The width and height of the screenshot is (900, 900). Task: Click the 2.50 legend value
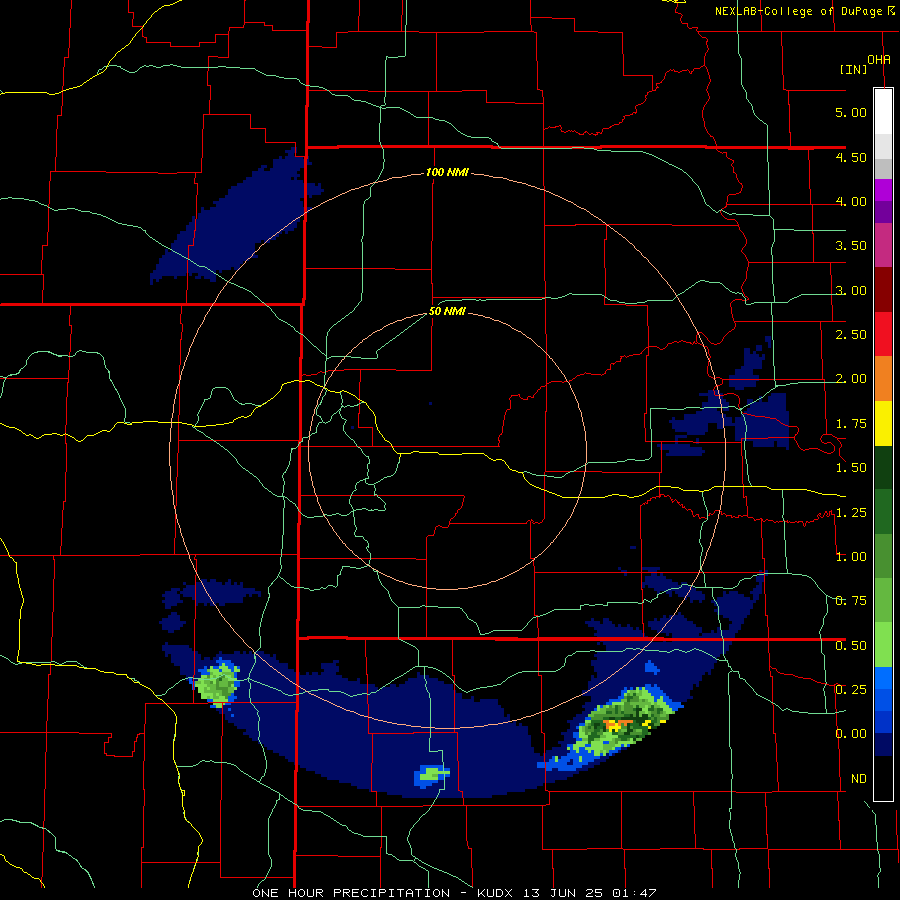point(851,335)
